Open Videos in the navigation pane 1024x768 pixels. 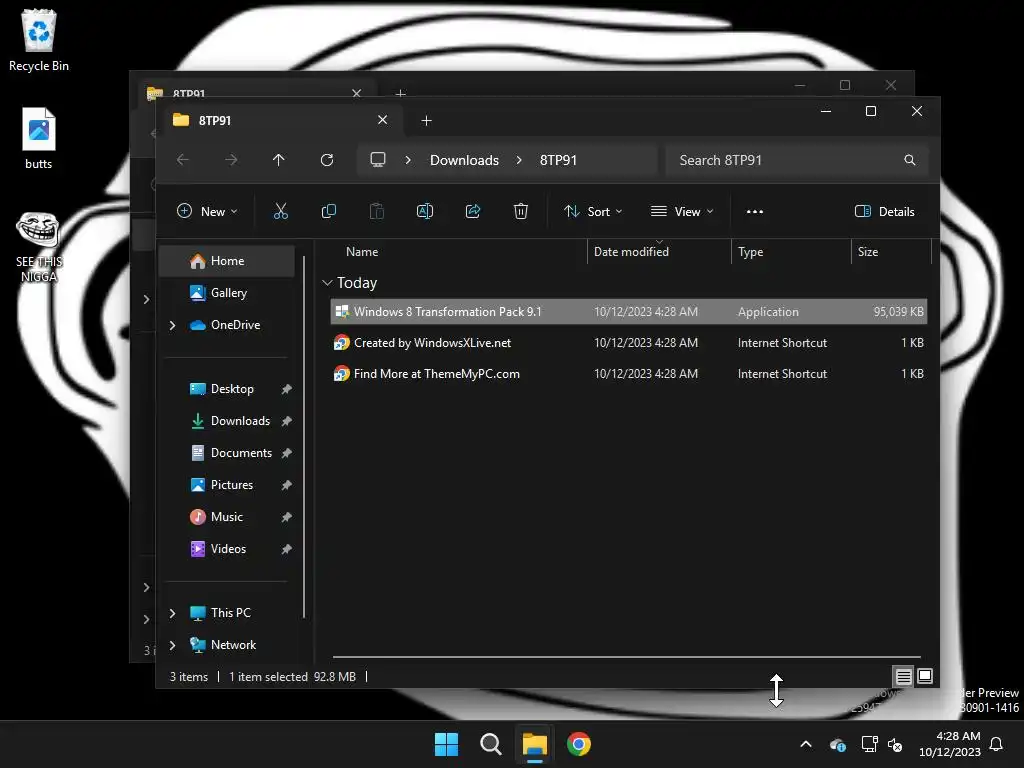[227, 549]
